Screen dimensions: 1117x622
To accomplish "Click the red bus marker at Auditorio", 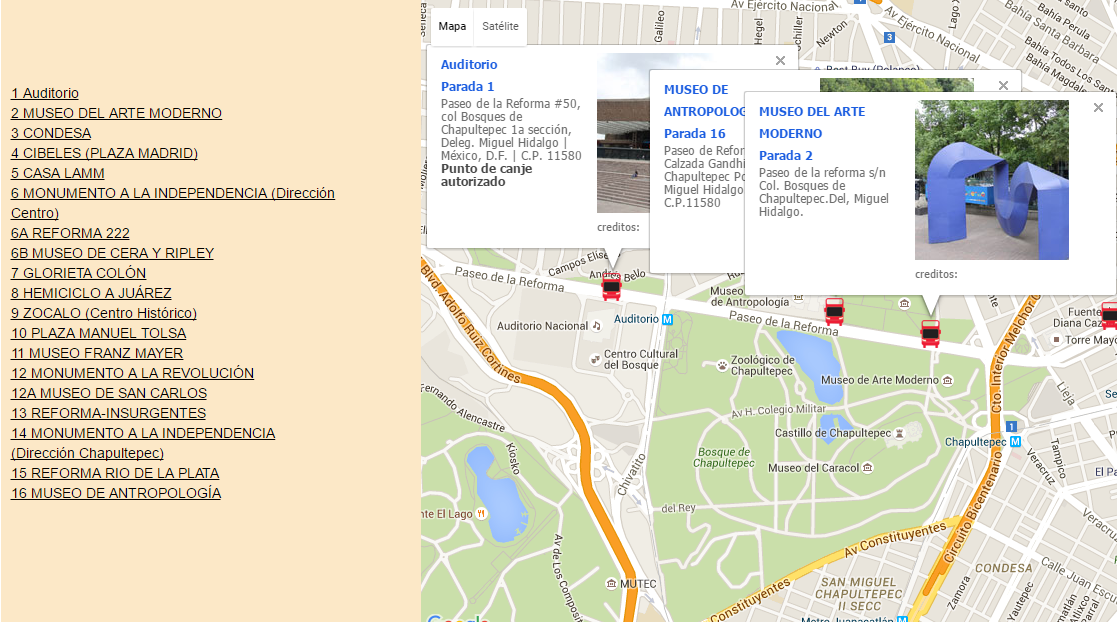I will pos(611,287).
